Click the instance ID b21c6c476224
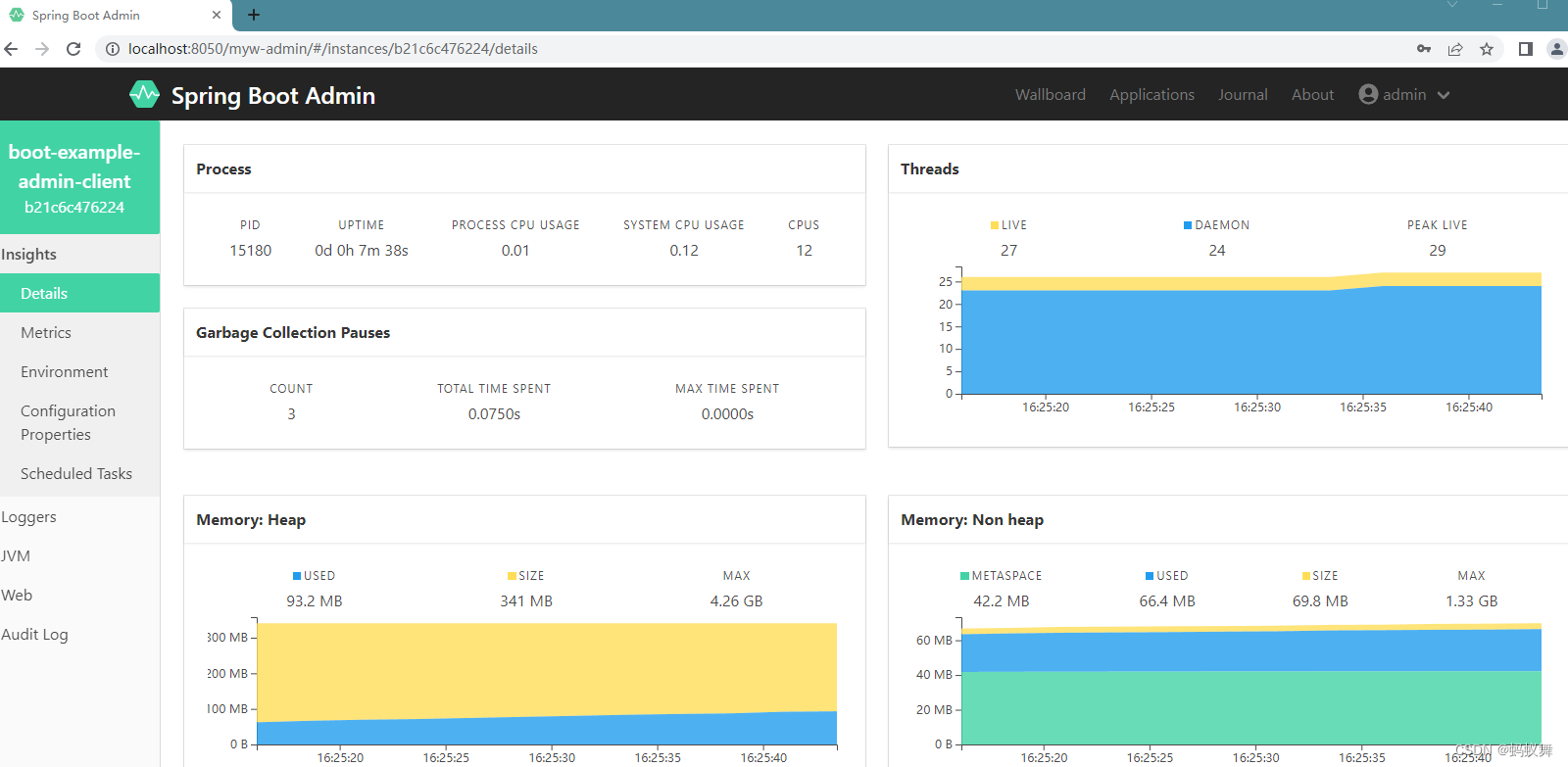Image resolution: width=1568 pixels, height=767 pixels. (74, 208)
